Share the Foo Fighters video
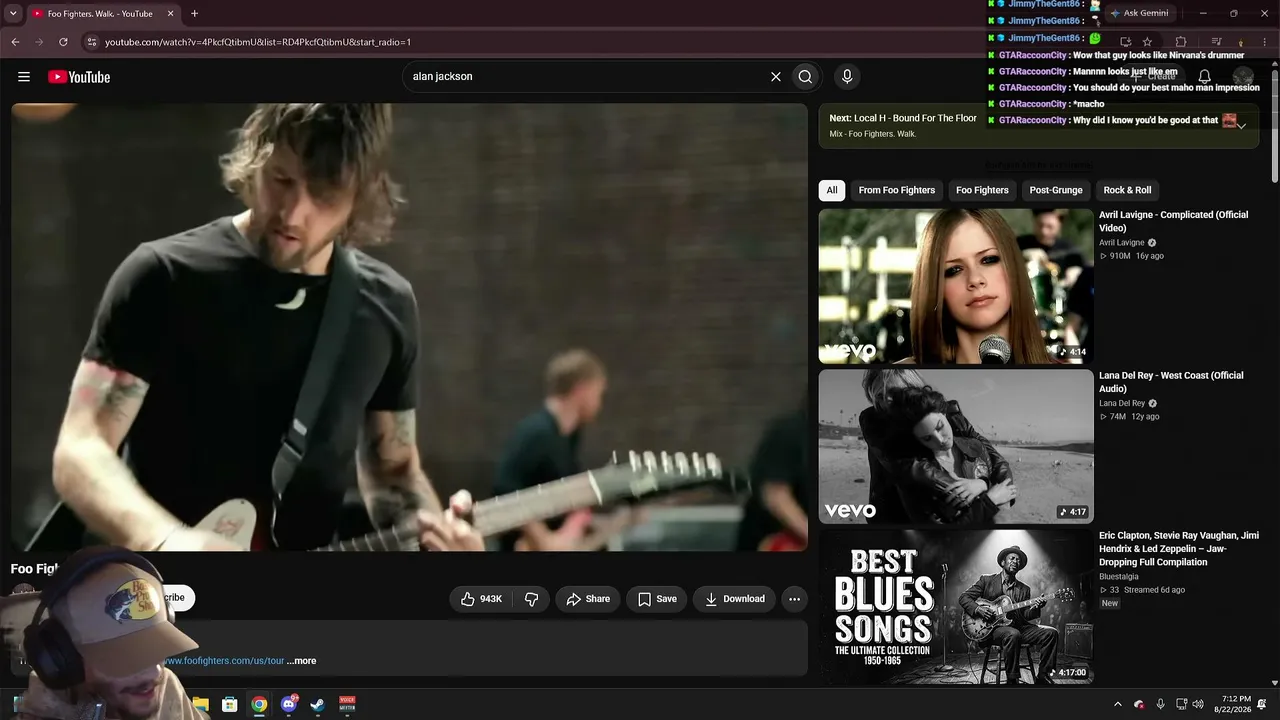This screenshot has width=1280, height=720. [x=588, y=599]
